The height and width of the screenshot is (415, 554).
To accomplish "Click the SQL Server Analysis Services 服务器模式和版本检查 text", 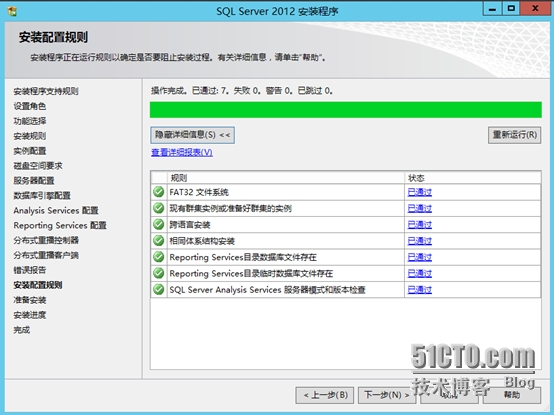I will (267, 290).
